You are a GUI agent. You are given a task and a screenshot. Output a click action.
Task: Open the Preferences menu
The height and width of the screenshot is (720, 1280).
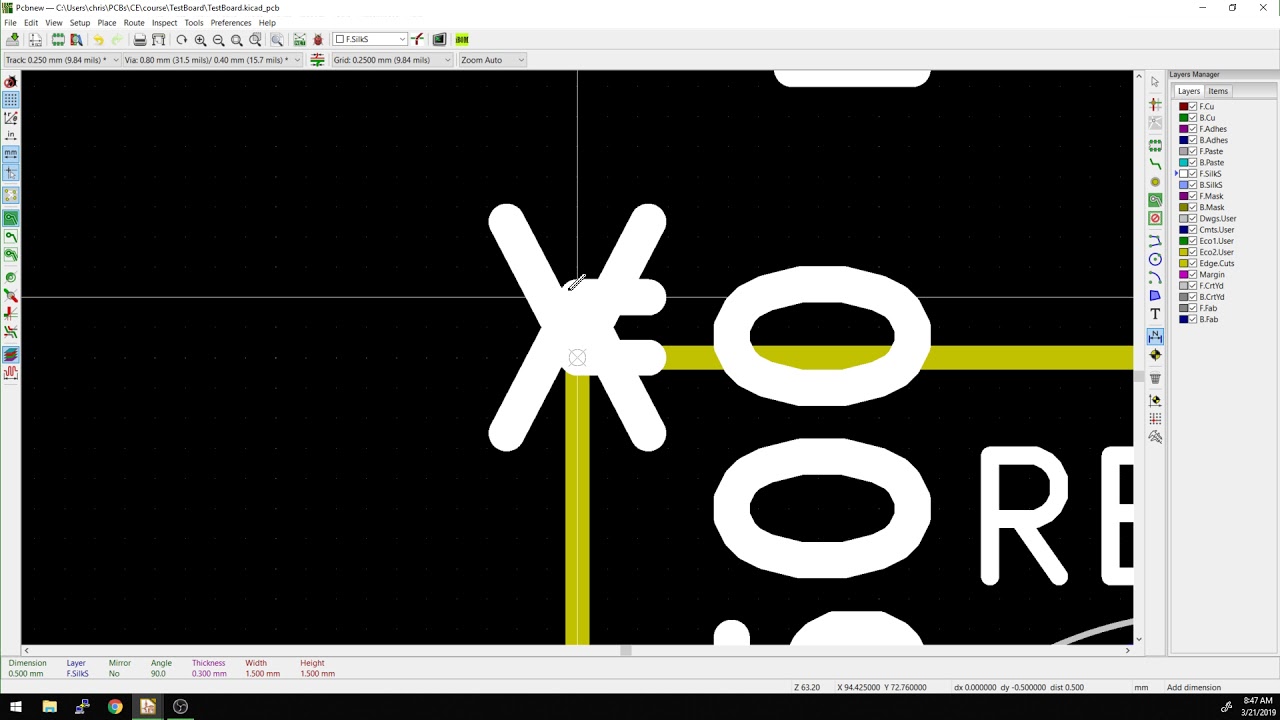coord(231,23)
